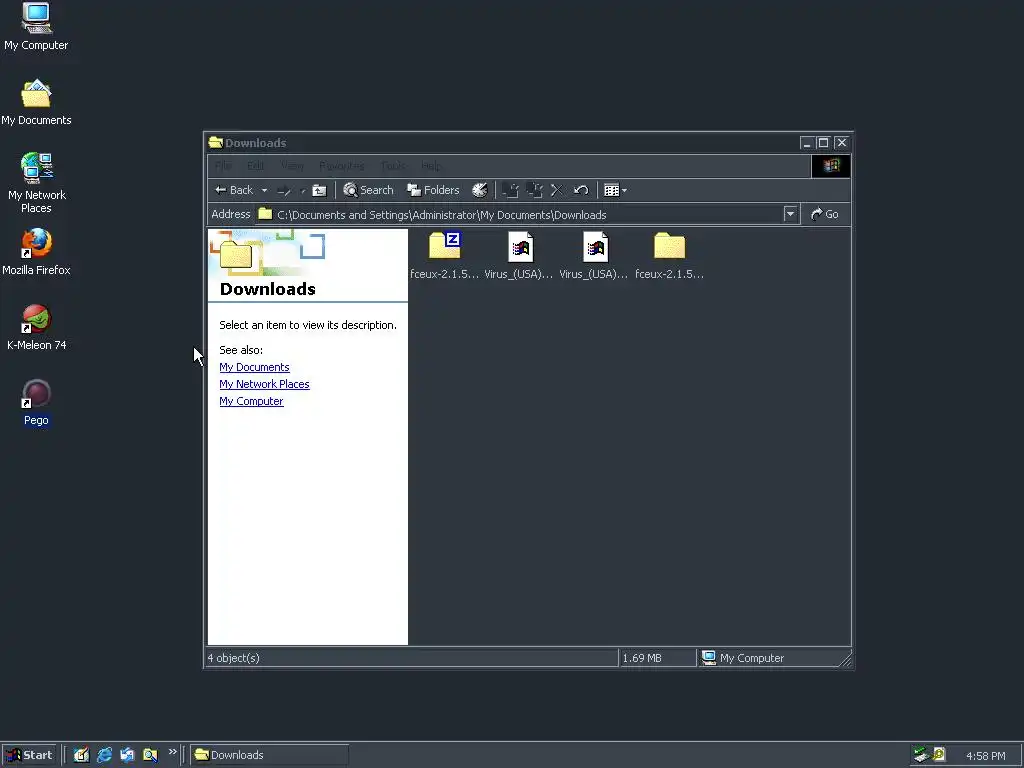Click the fourth quick launch search icon

click(150, 755)
